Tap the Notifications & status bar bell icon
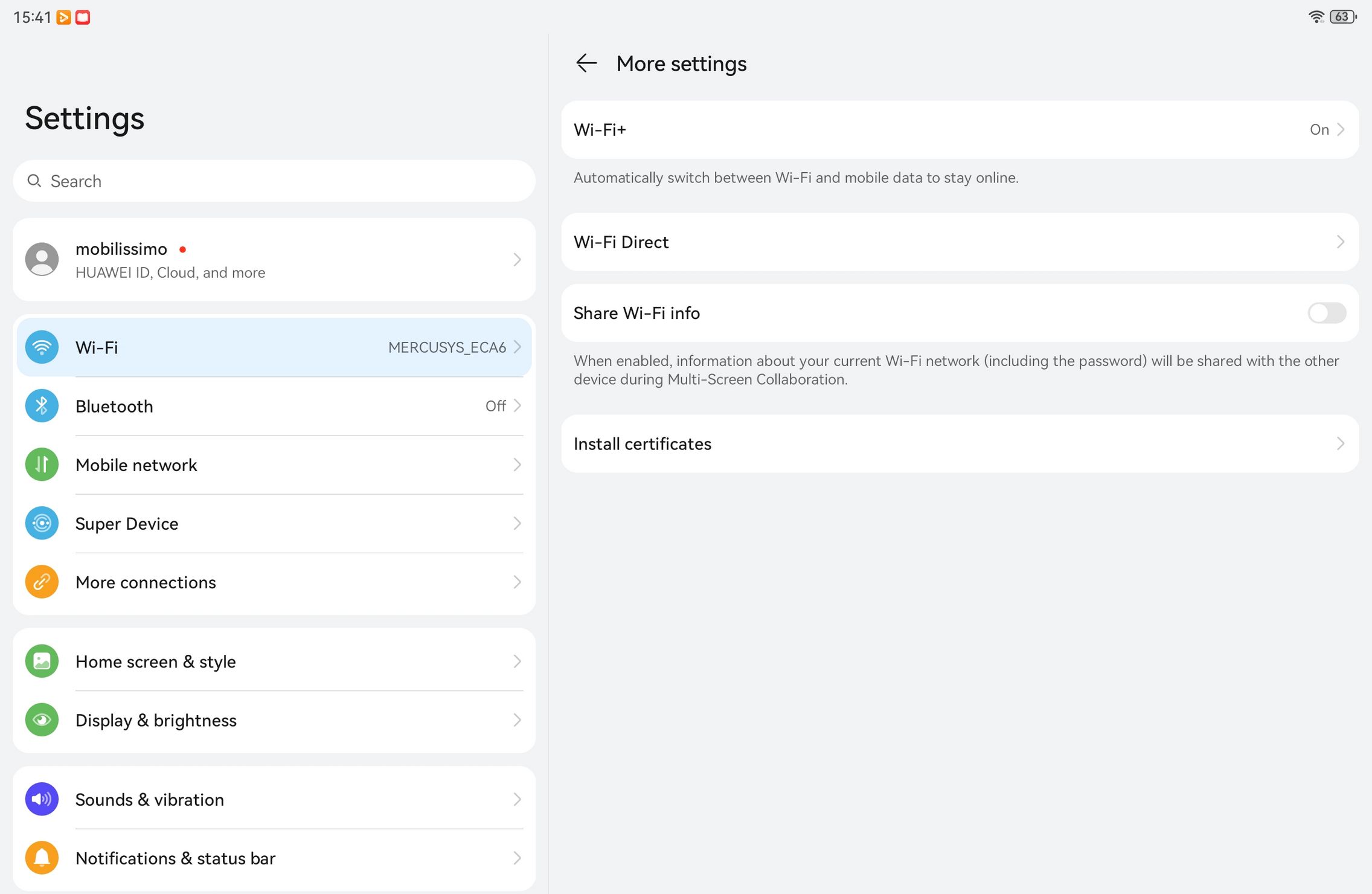This screenshot has height=894, width=1372. coord(42,858)
